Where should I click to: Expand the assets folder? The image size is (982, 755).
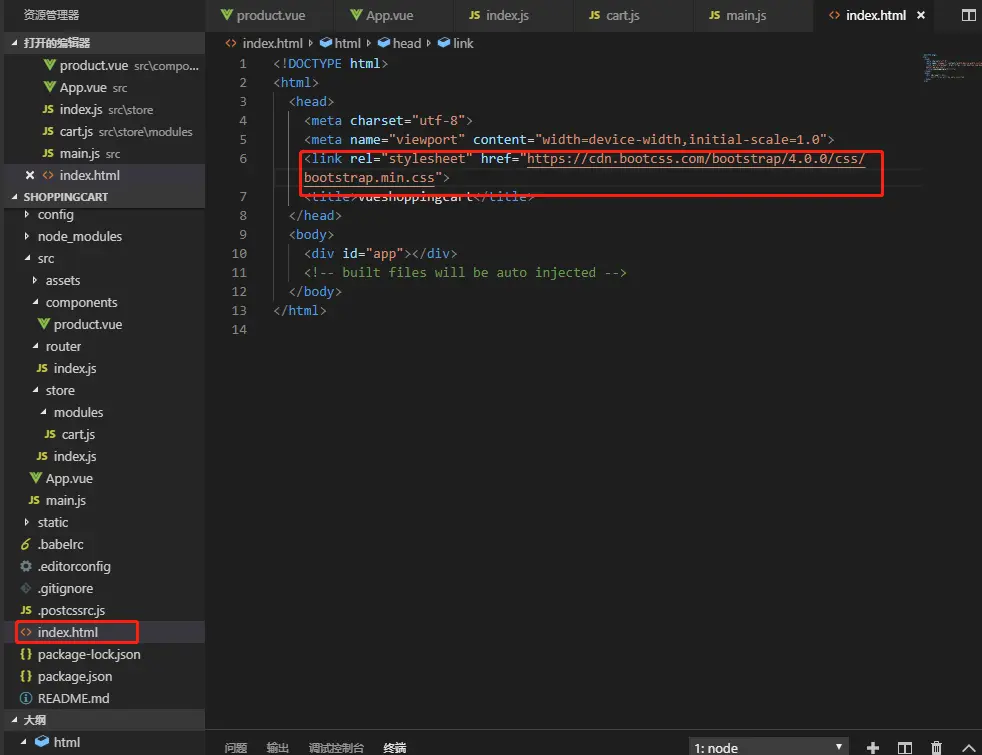(104, 280)
